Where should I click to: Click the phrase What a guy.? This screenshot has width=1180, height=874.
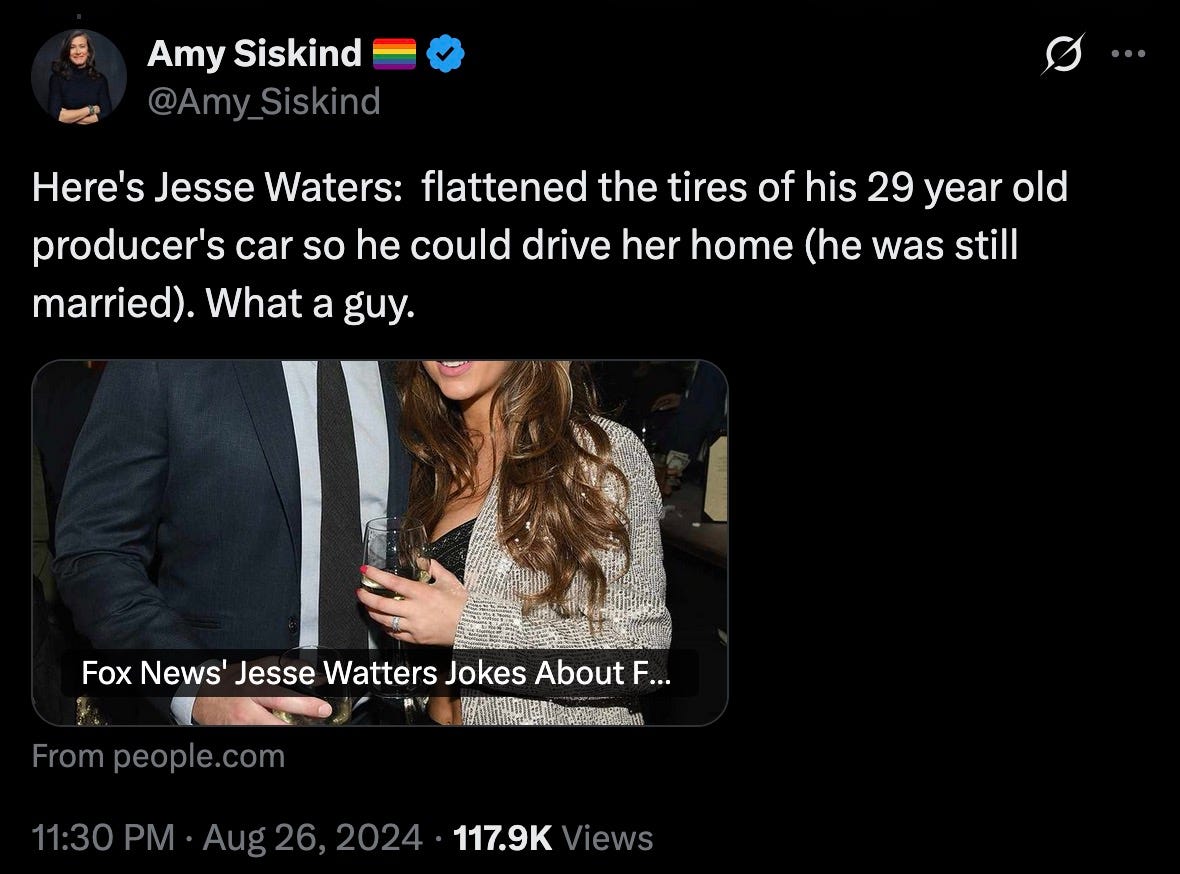[310, 303]
